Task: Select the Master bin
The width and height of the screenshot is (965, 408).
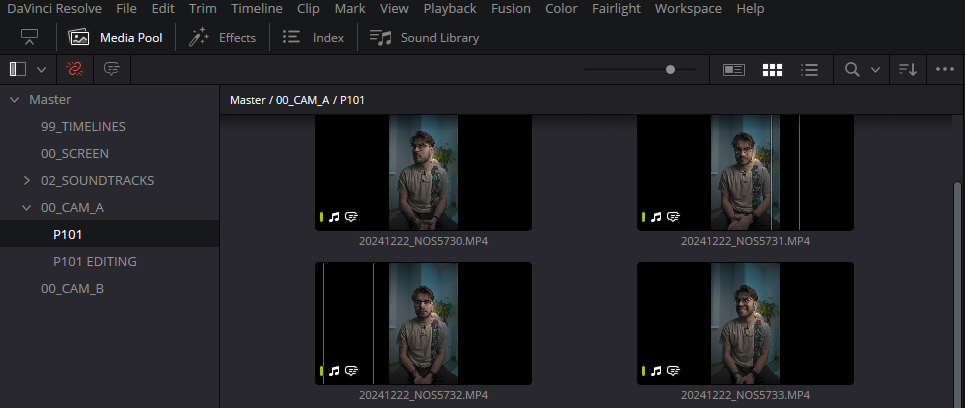Action: point(50,99)
